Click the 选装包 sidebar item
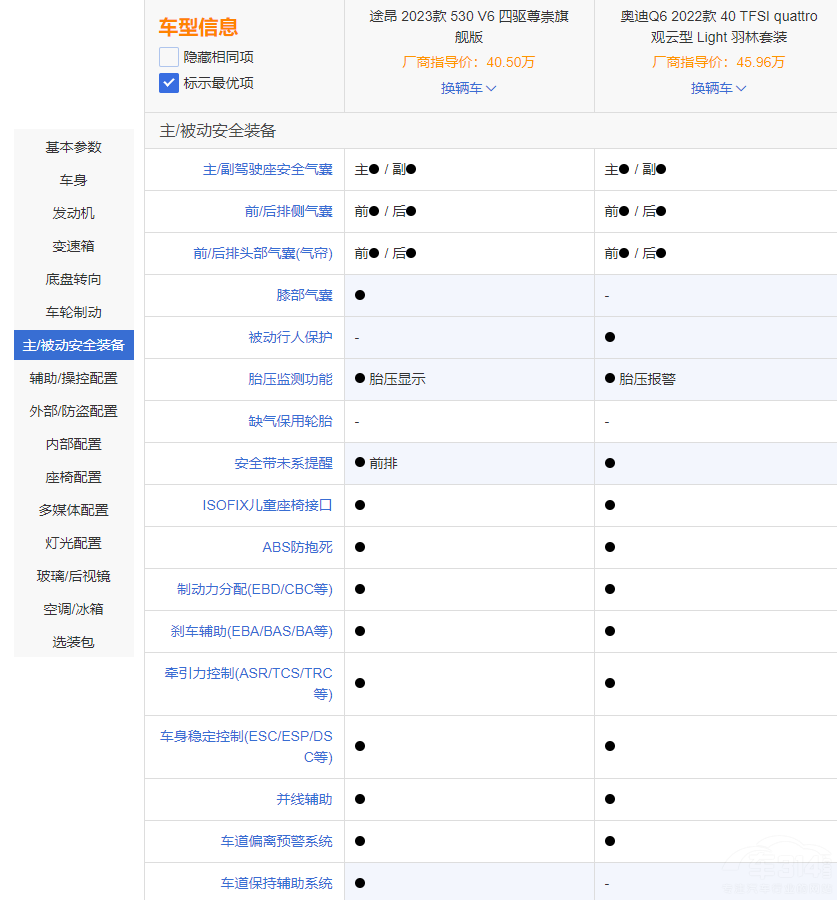837x900 pixels. pyautogui.click(x=74, y=642)
